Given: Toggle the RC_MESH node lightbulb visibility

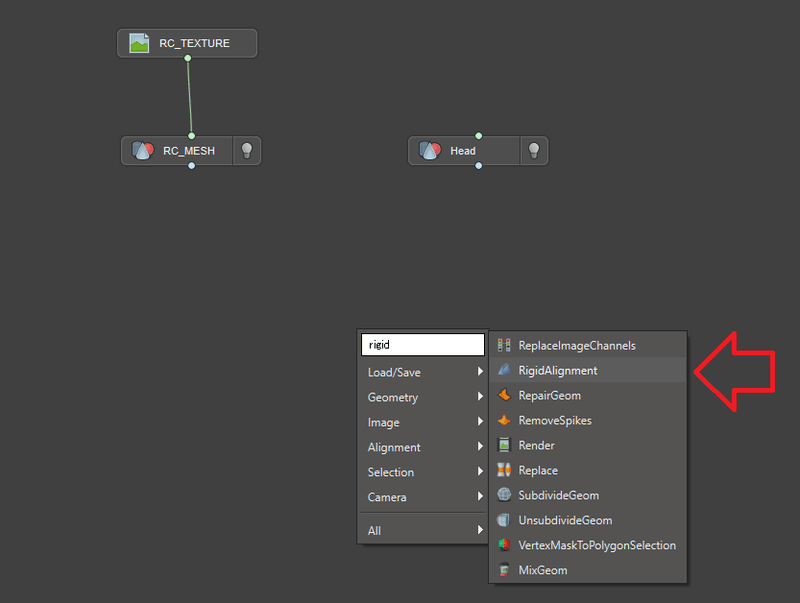Looking at the screenshot, I should tap(247, 150).
